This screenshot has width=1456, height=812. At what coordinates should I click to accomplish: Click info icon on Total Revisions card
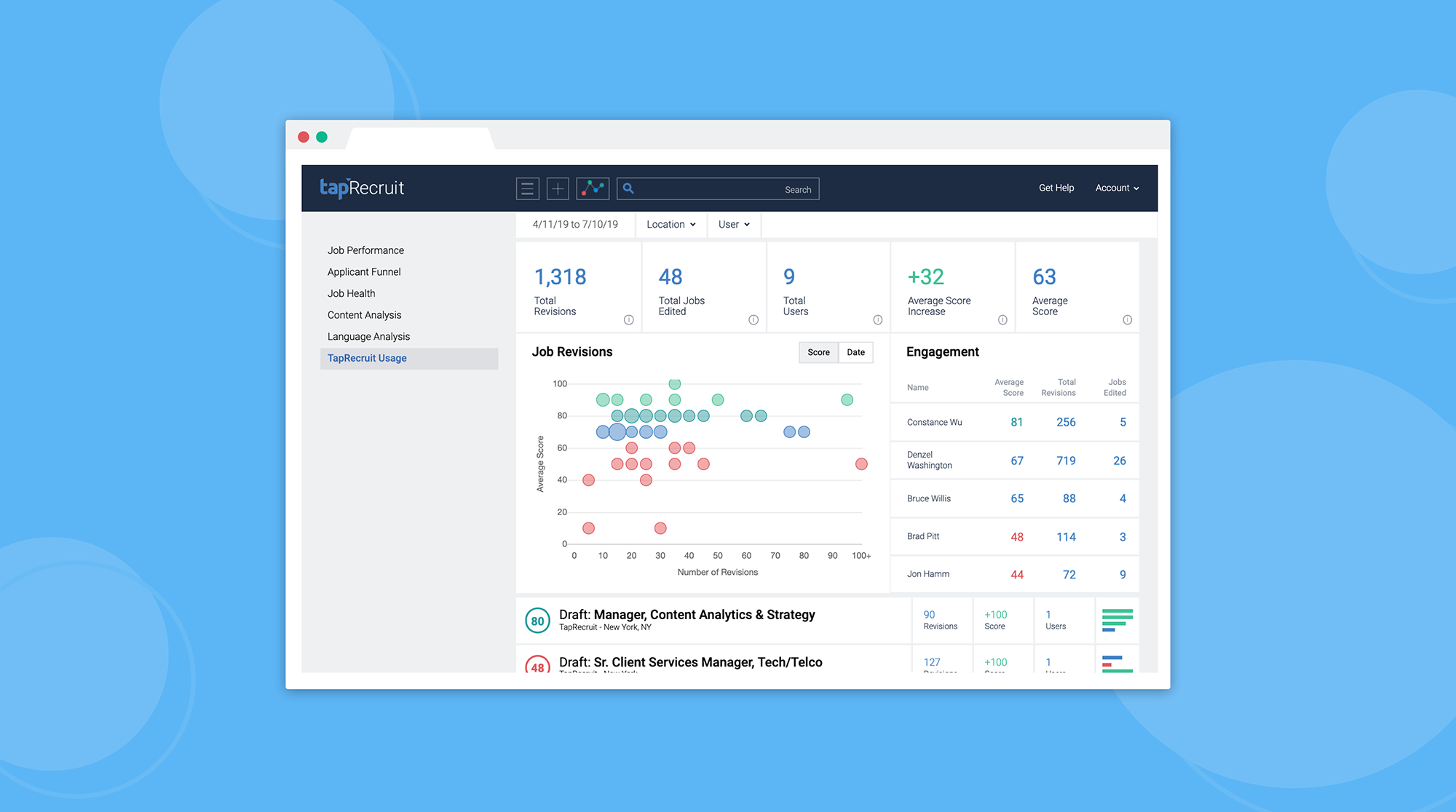[629, 320]
